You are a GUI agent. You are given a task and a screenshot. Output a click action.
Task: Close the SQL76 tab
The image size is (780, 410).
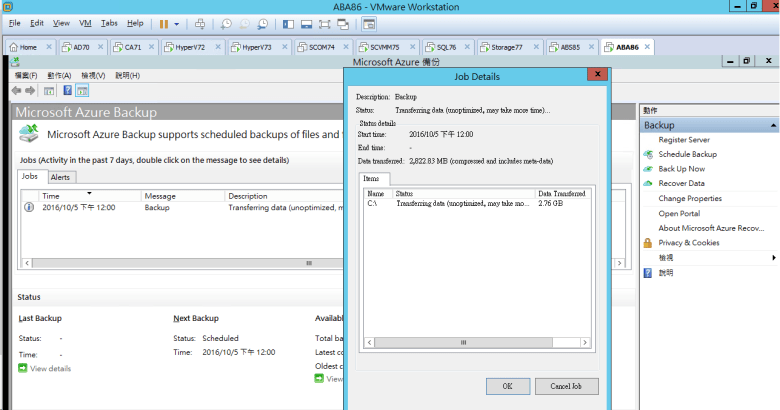click(468, 47)
